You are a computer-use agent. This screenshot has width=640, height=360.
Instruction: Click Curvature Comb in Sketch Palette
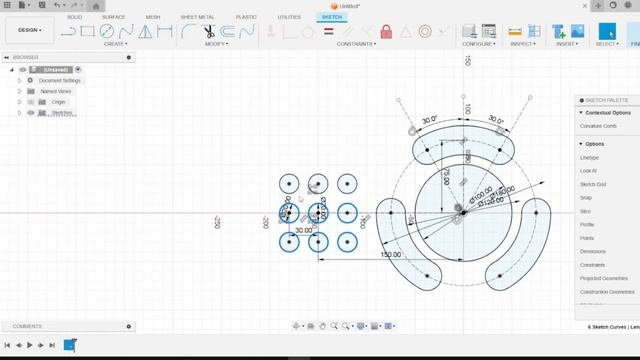coord(598,126)
